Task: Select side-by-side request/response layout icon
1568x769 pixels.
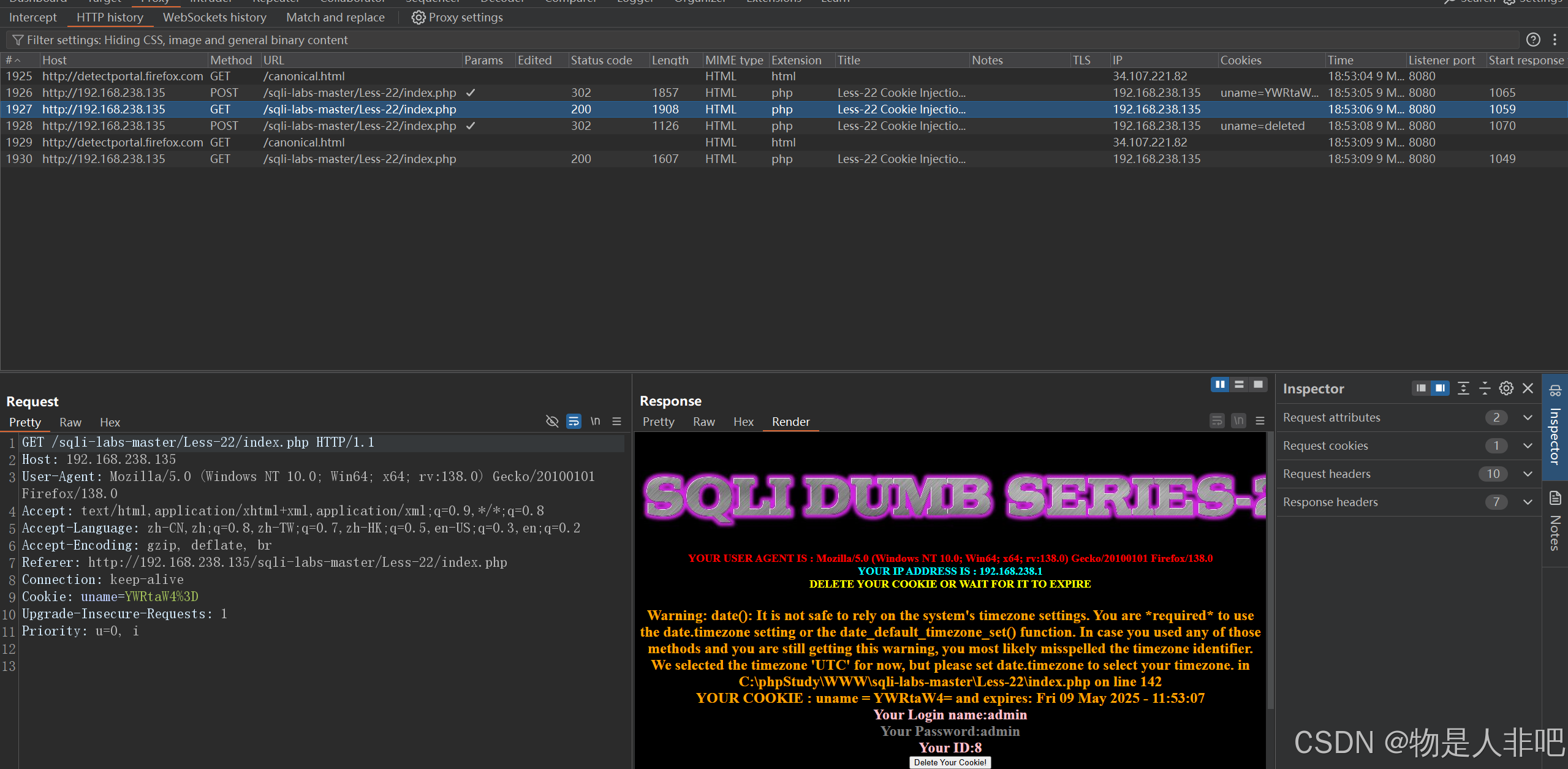Action: click(1220, 384)
